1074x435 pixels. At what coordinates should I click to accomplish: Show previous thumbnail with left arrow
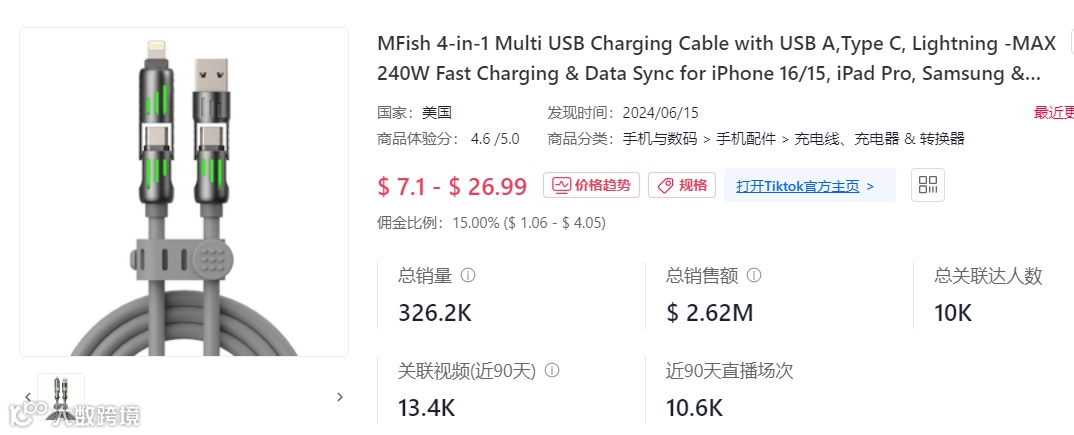(x=28, y=397)
